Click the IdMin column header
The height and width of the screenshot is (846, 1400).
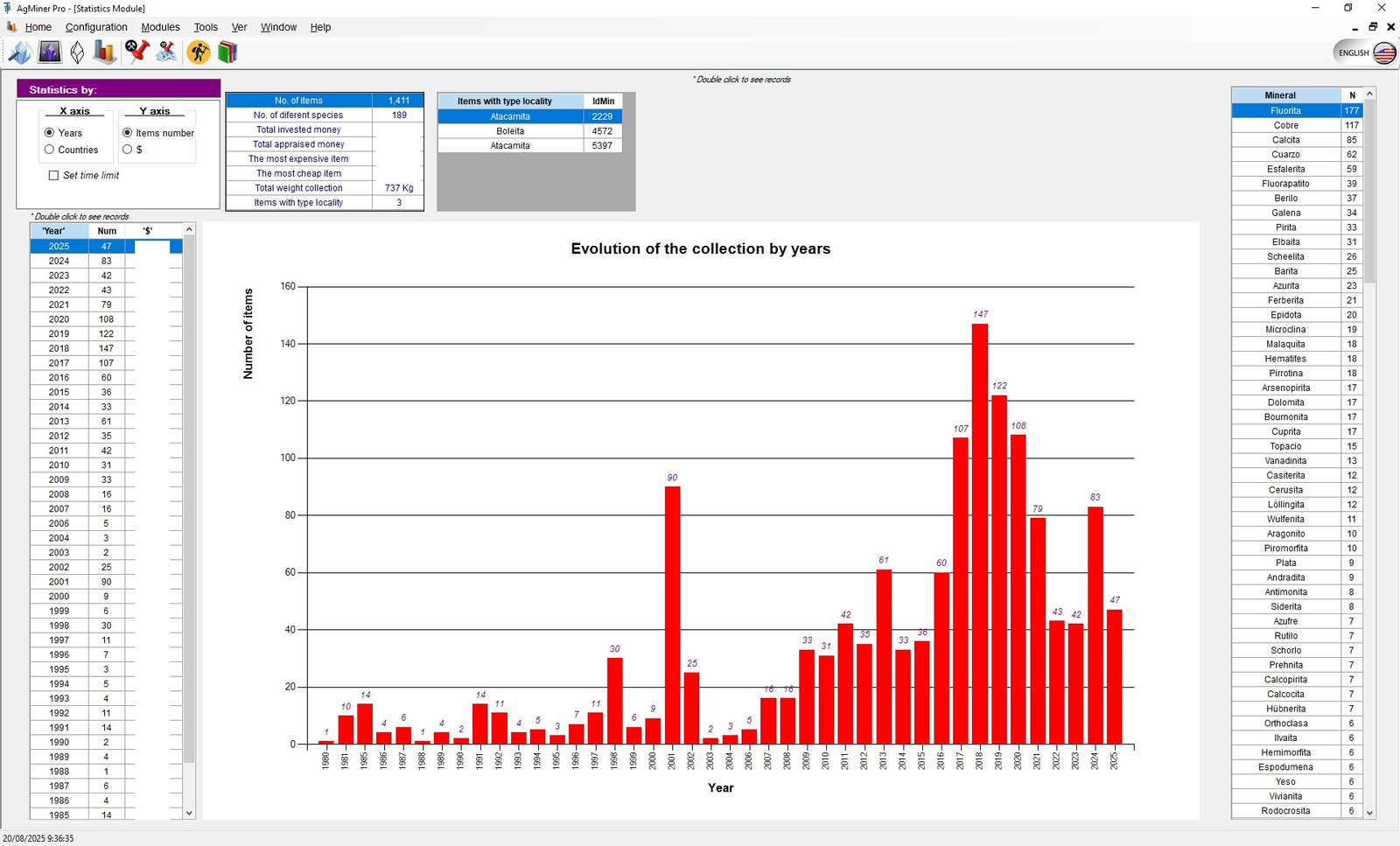tap(603, 101)
